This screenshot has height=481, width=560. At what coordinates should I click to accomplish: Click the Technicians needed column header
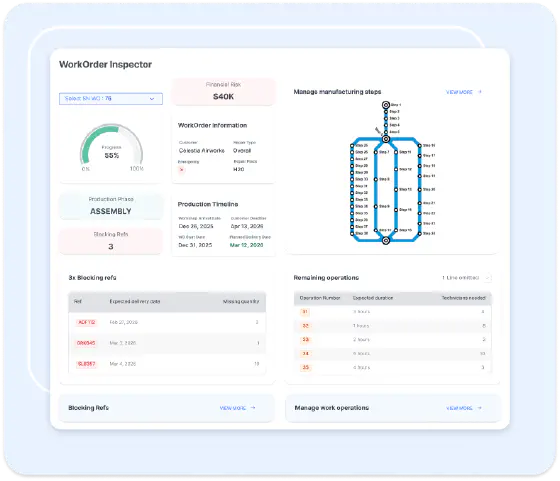click(464, 298)
